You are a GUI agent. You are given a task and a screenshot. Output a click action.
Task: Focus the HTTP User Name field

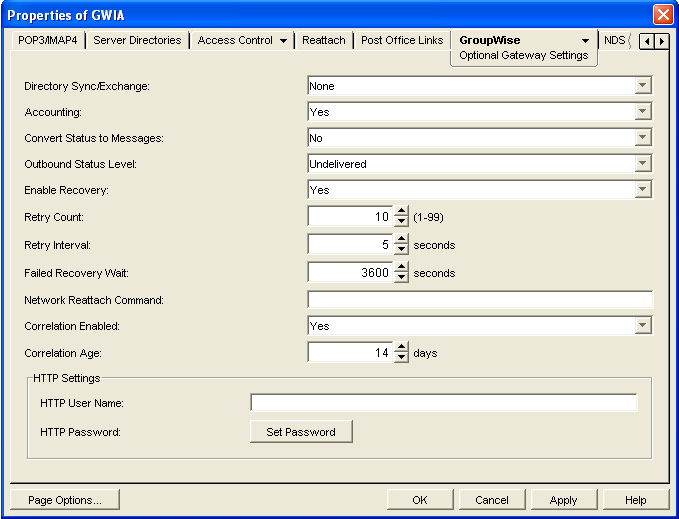[444, 403]
